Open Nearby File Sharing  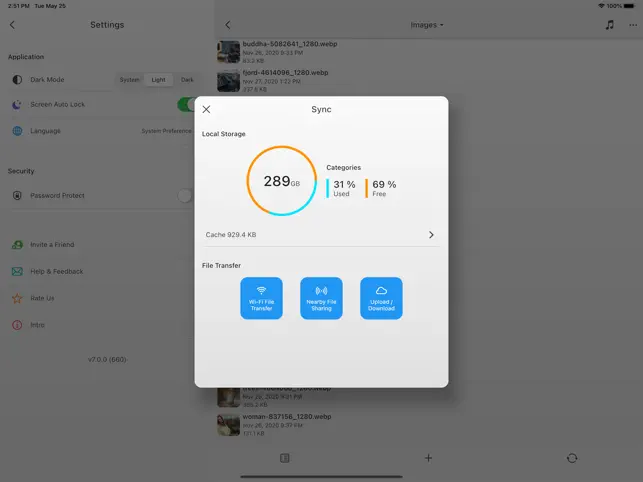[x=321, y=298]
